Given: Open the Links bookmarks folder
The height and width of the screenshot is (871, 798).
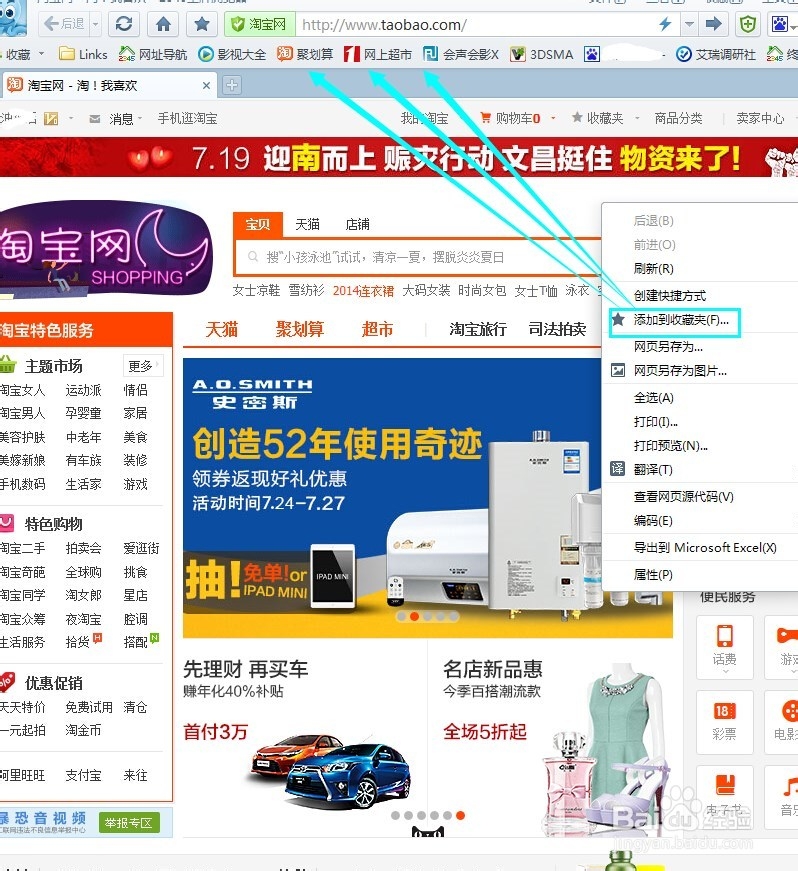Looking at the screenshot, I should pyautogui.click(x=83, y=54).
